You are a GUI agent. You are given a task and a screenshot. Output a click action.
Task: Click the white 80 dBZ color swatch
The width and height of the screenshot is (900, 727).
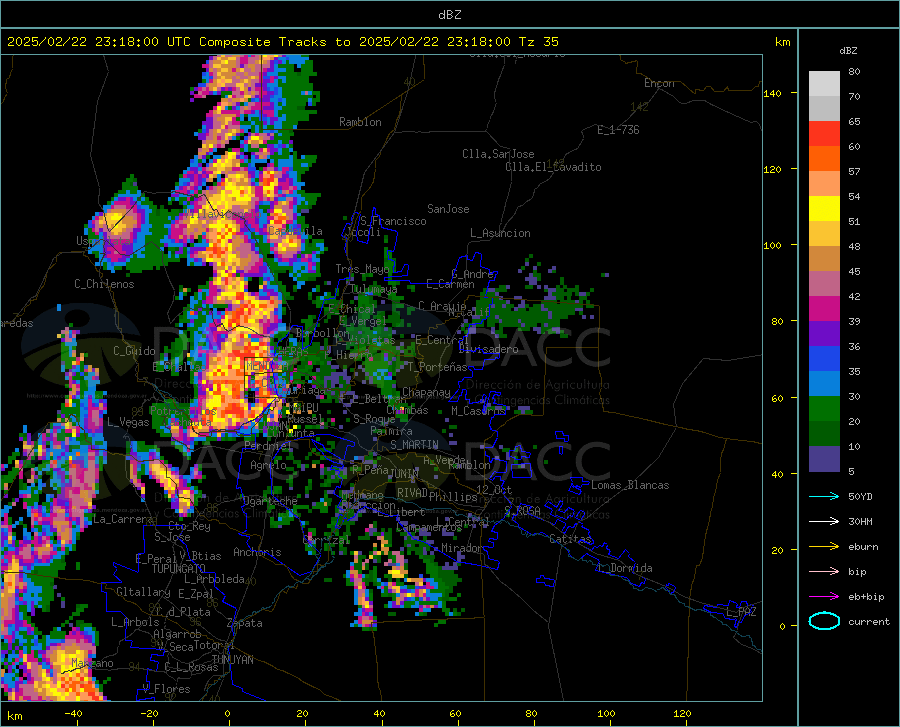[824, 84]
